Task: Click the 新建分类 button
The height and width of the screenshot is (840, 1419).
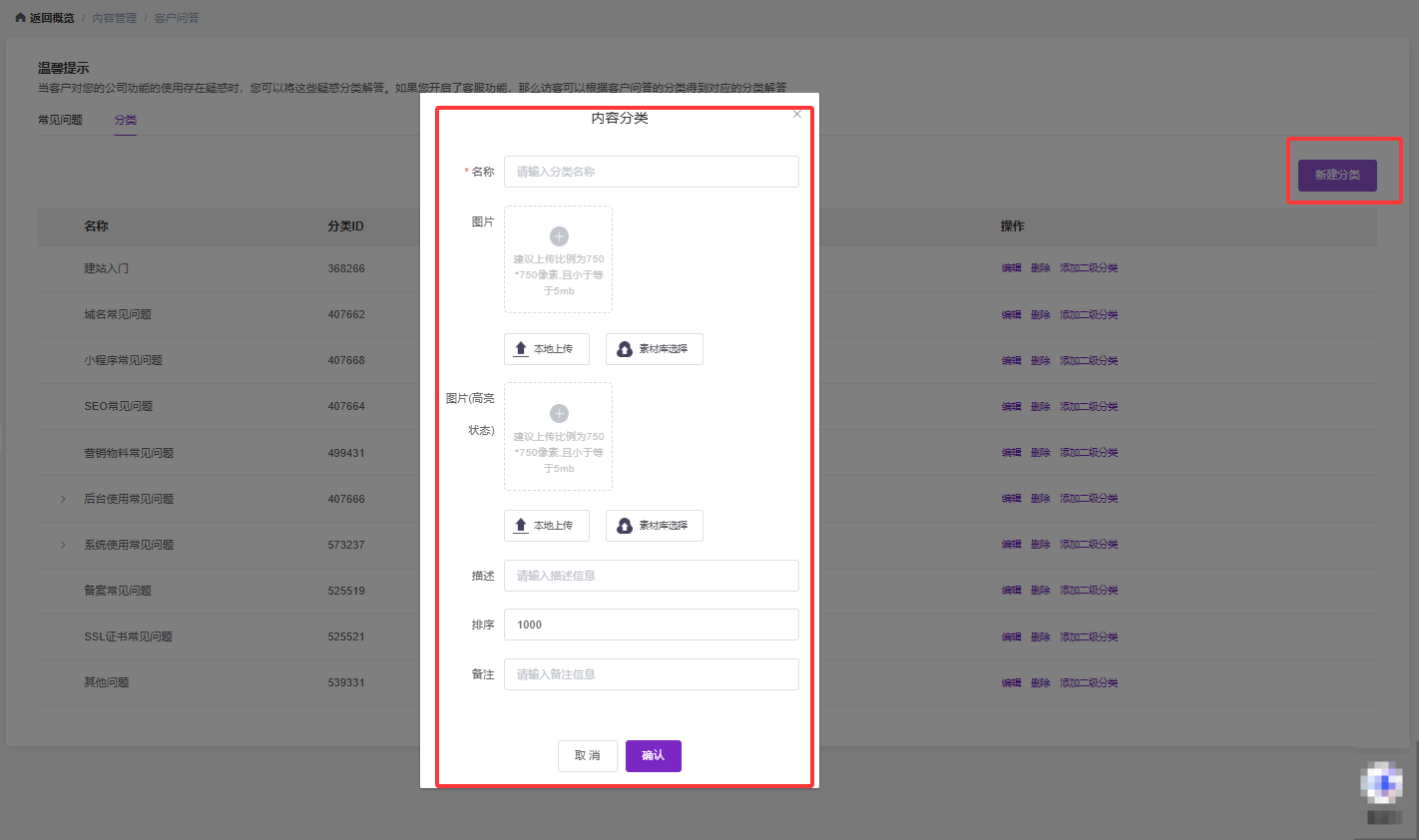Action: pyautogui.click(x=1337, y=176)
